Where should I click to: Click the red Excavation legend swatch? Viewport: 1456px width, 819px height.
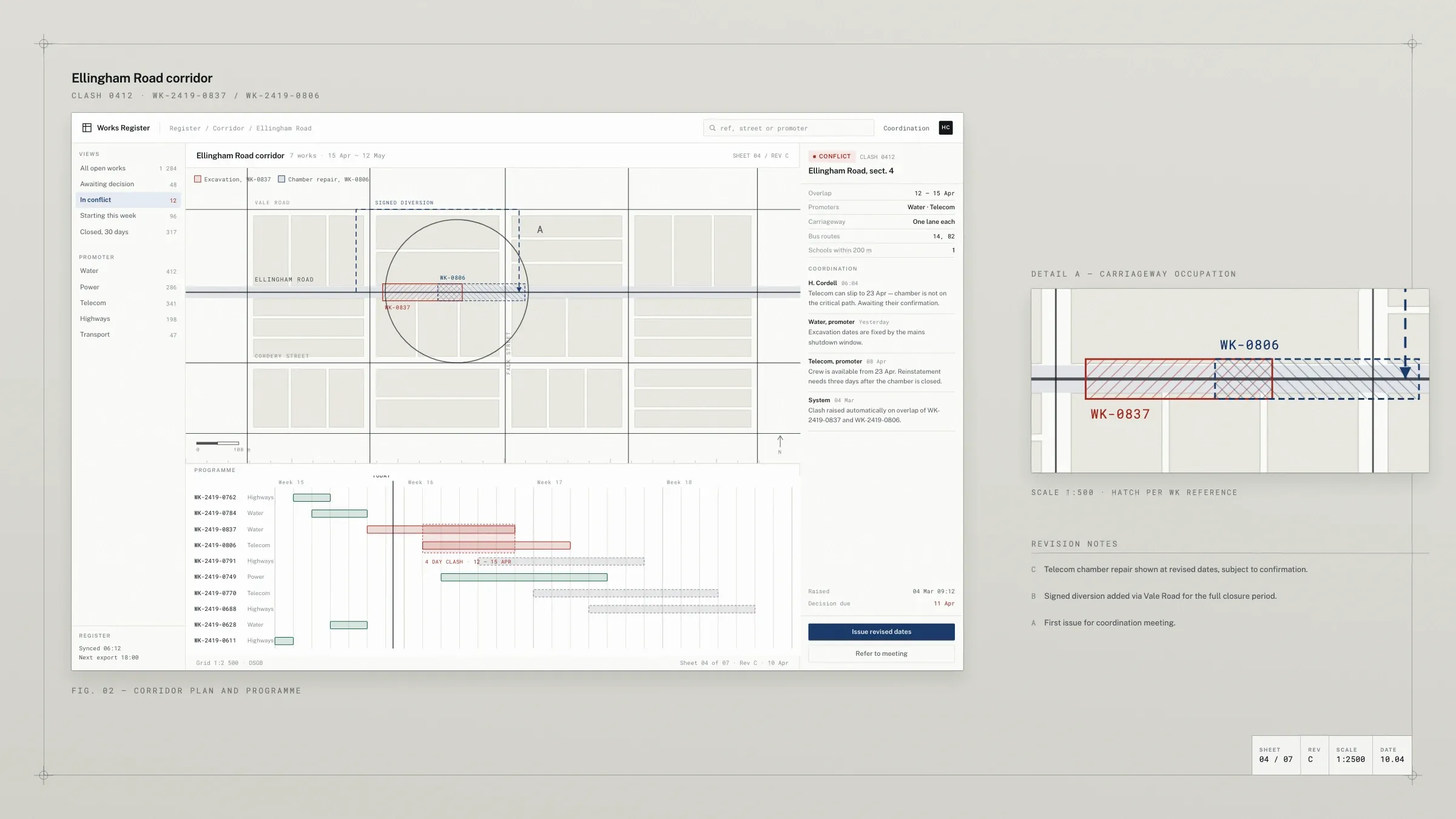198,179
